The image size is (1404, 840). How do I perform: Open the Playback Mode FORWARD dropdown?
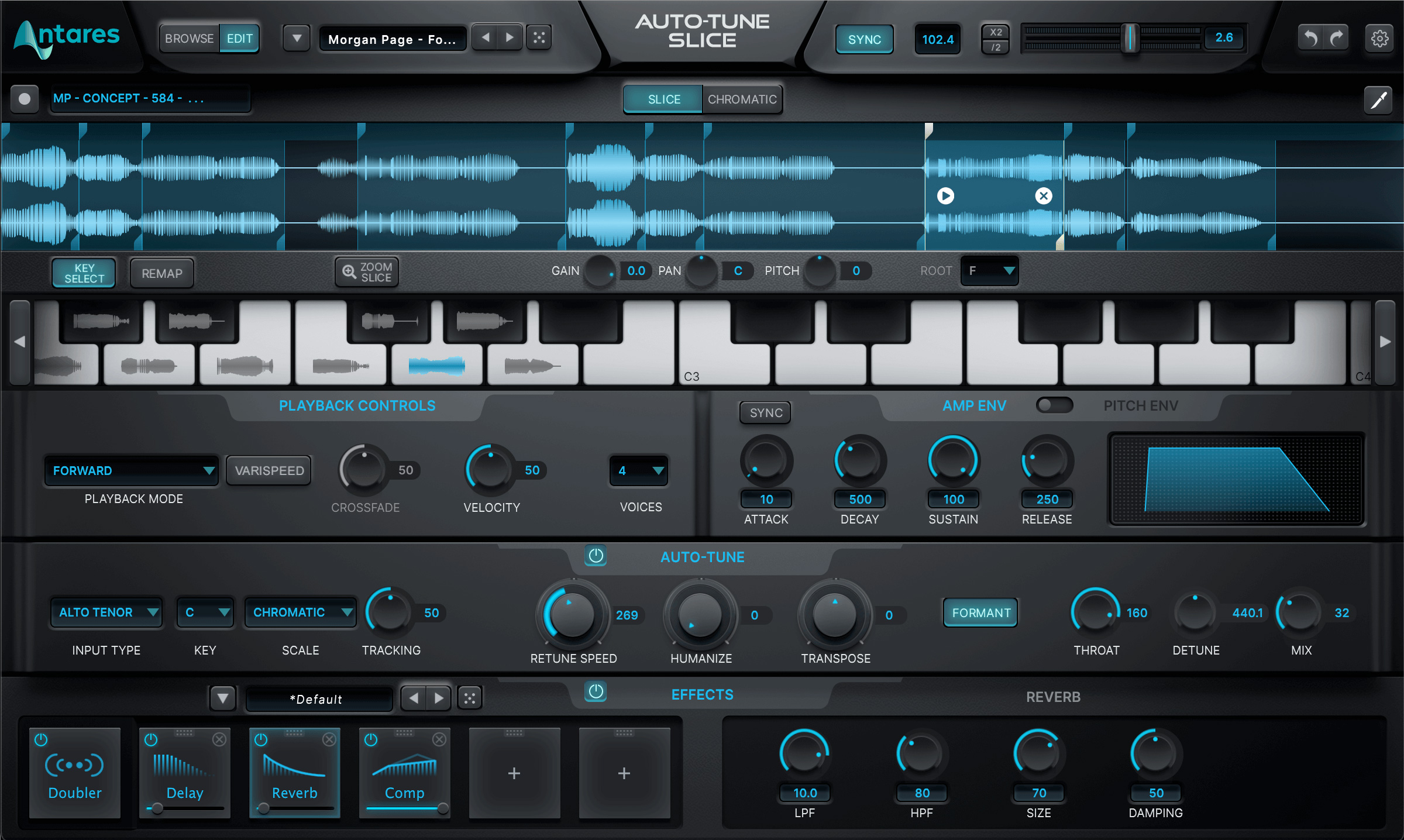pos(132,470)
